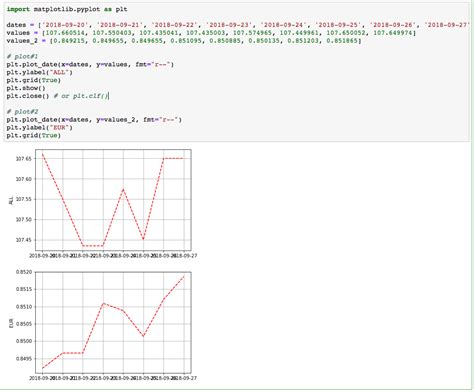Click the 107.60 tick on ALL plot
The height and width of the screenshot is (392, 474).
tap(24, 179)
